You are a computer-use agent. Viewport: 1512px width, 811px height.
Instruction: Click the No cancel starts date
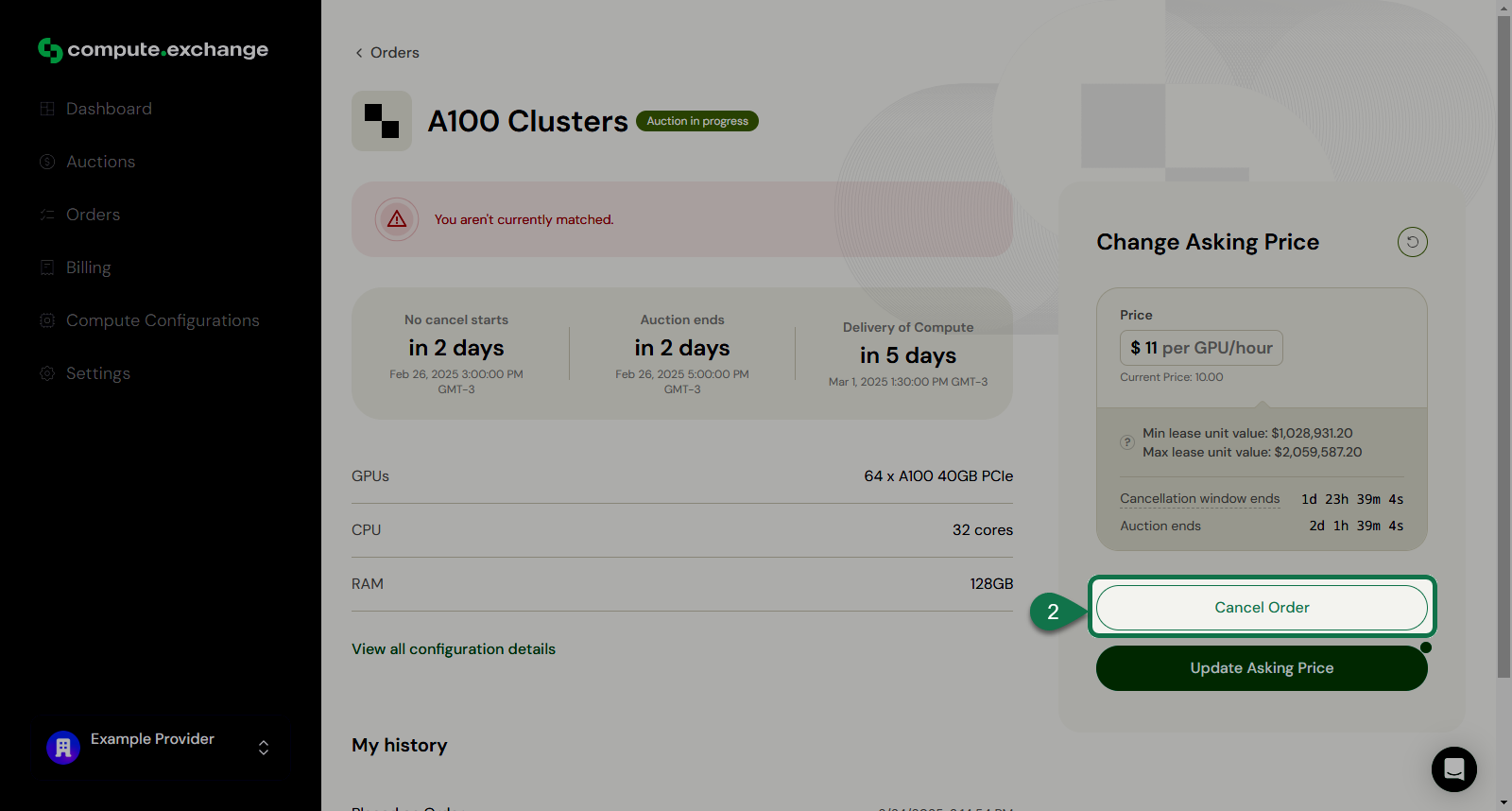[x=456, y=382]
